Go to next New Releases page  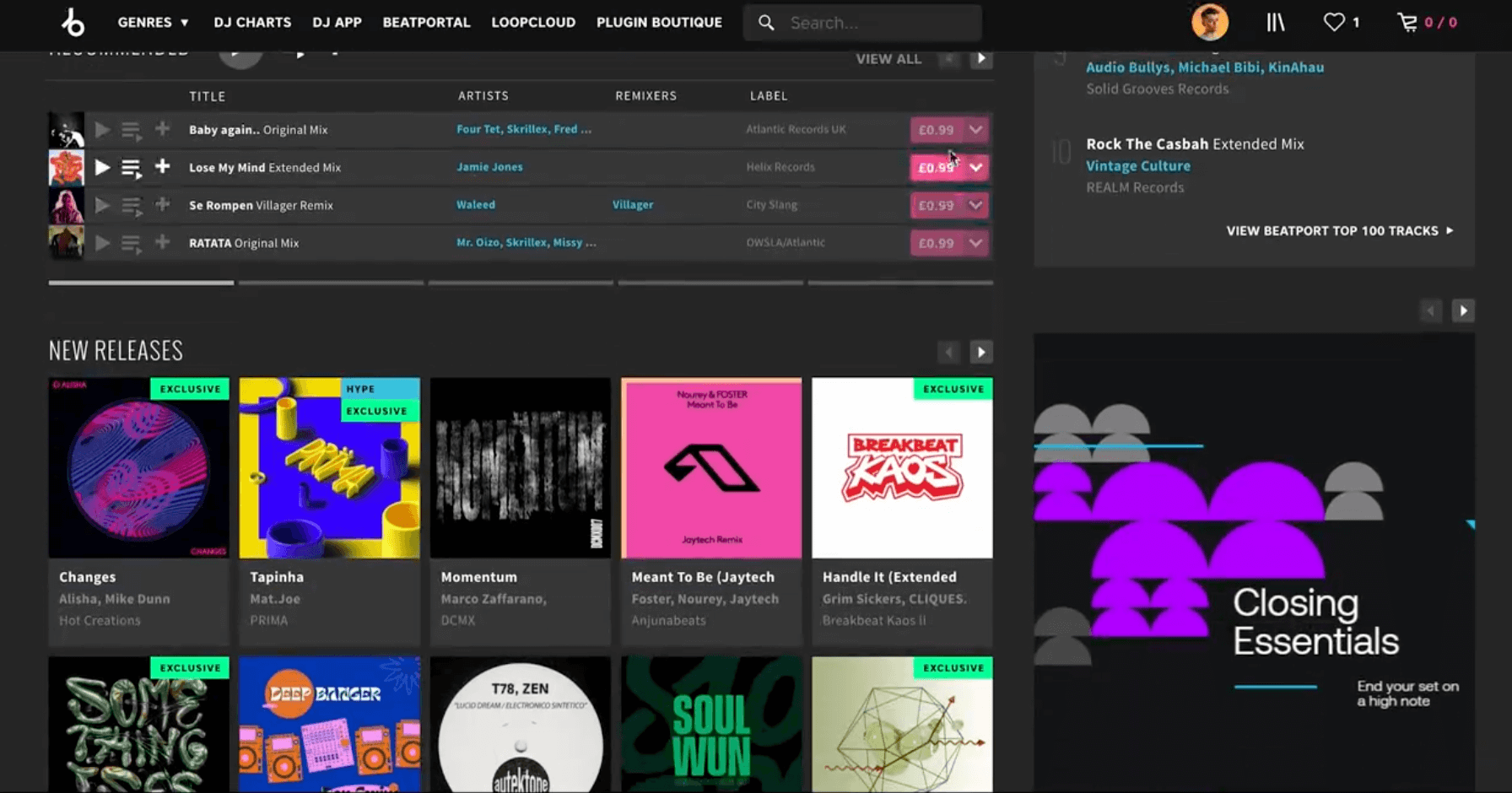(x=980, y=352)
